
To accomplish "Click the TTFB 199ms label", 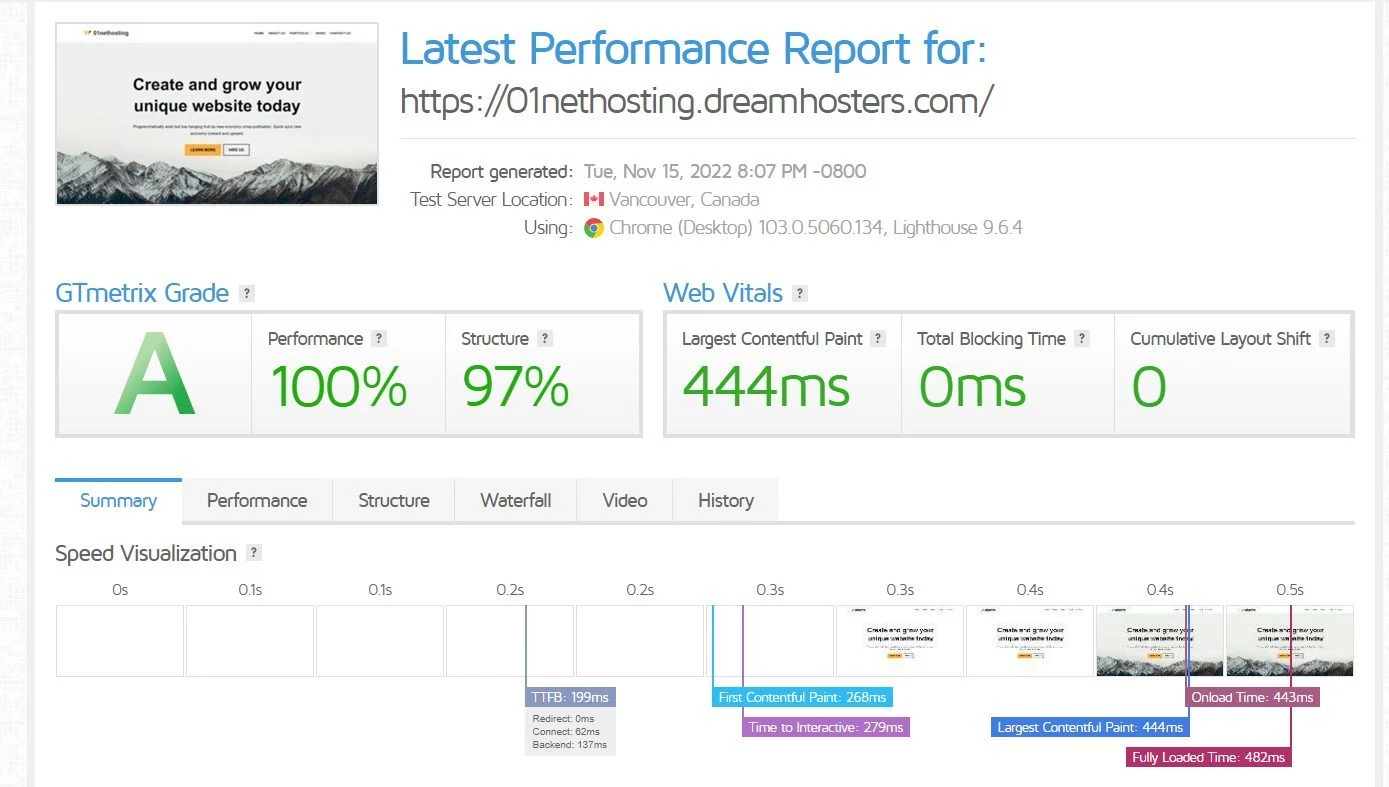I will pos(571,696).
